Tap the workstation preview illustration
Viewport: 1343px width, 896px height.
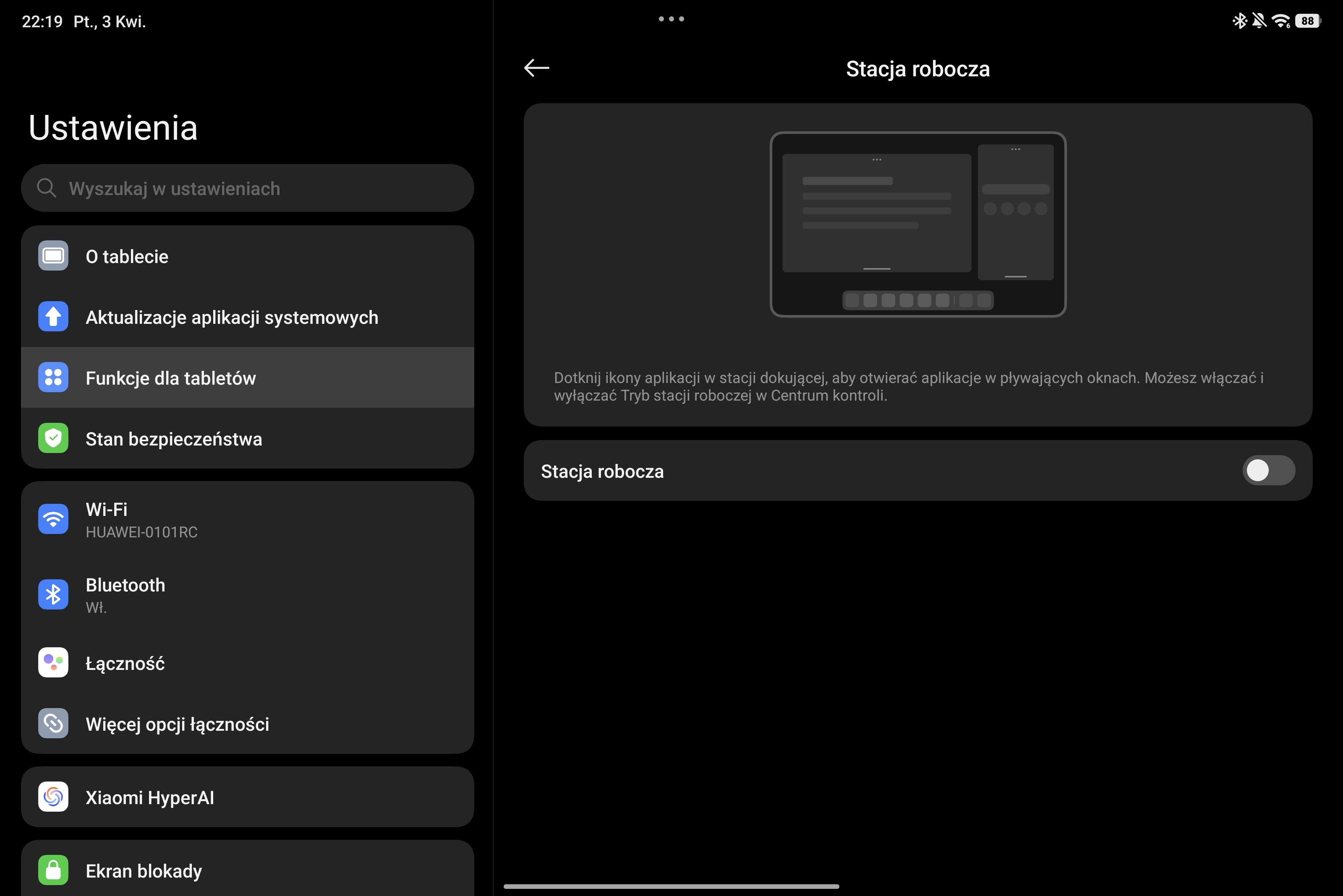coord(917,224)
